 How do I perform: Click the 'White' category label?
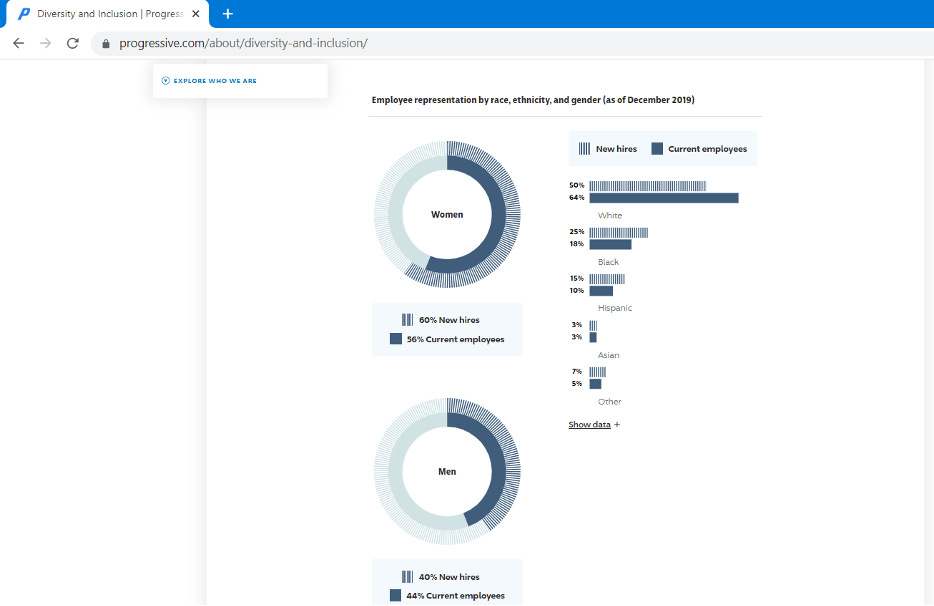tap(610, 216)
